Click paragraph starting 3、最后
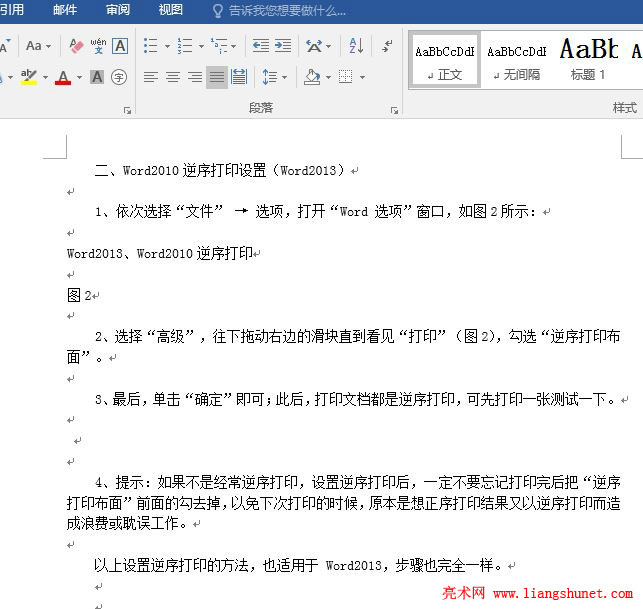Image resolution: width=643 pixels, height=609 pixels. 356,399
